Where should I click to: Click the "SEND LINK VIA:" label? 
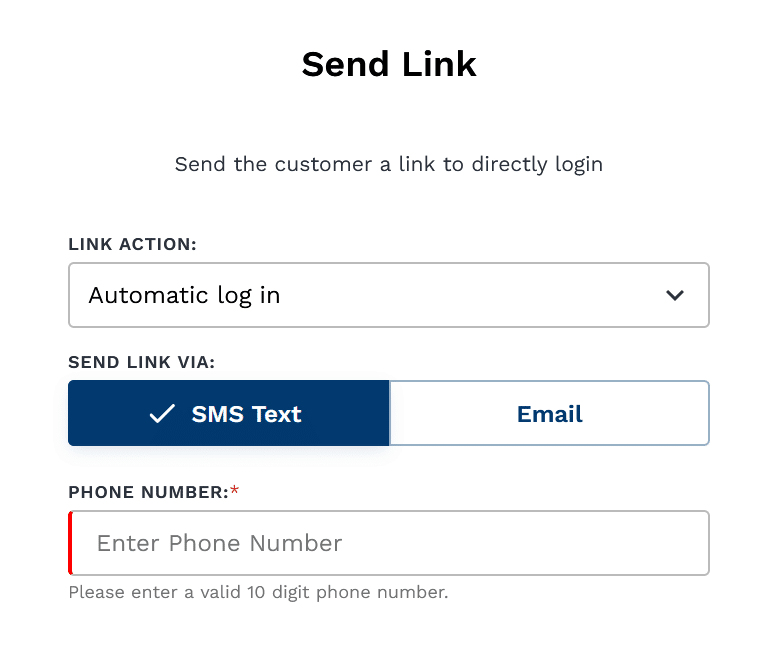pos(141,362)
